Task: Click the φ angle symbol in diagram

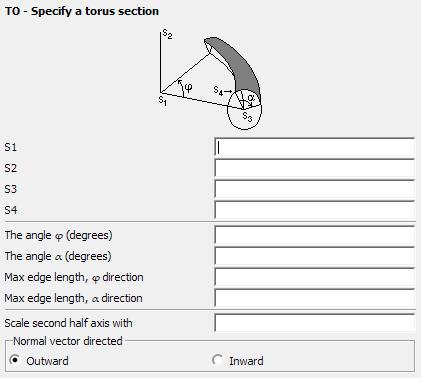Action: (x=188, y=88)
